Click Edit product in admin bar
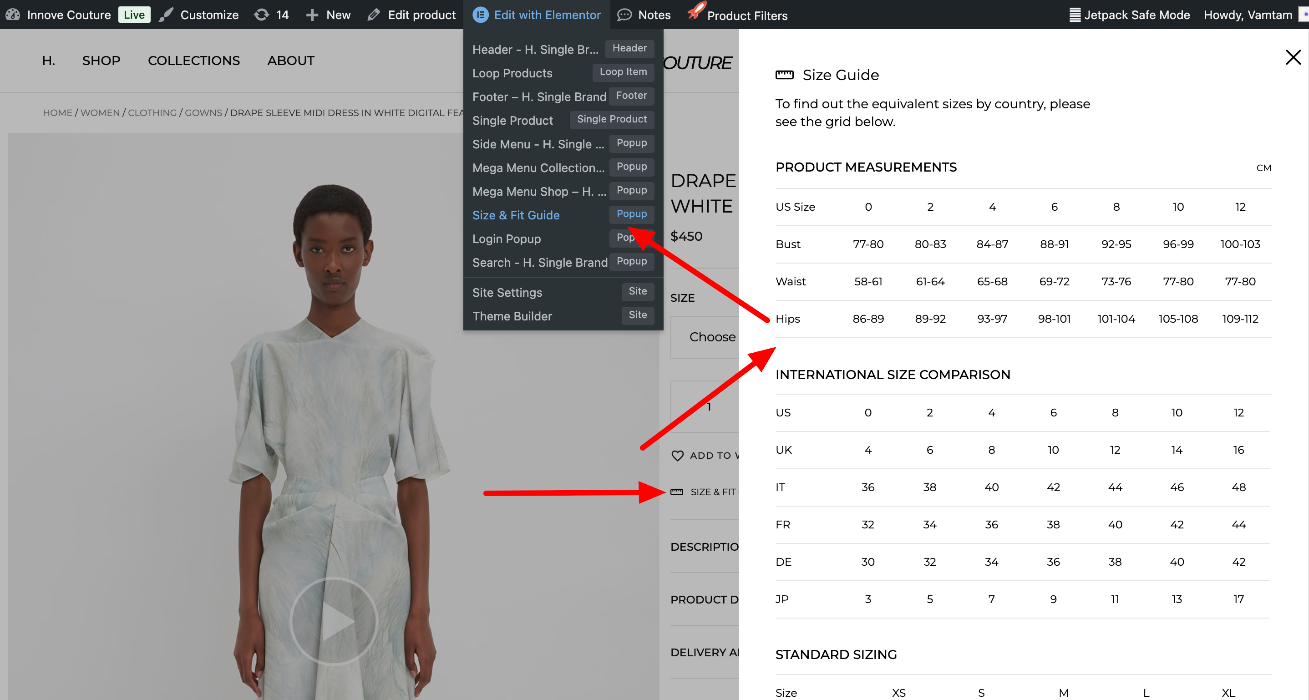Image resolution: width=1309 pixels, height=700 pixels. click(x=411, y=15)
